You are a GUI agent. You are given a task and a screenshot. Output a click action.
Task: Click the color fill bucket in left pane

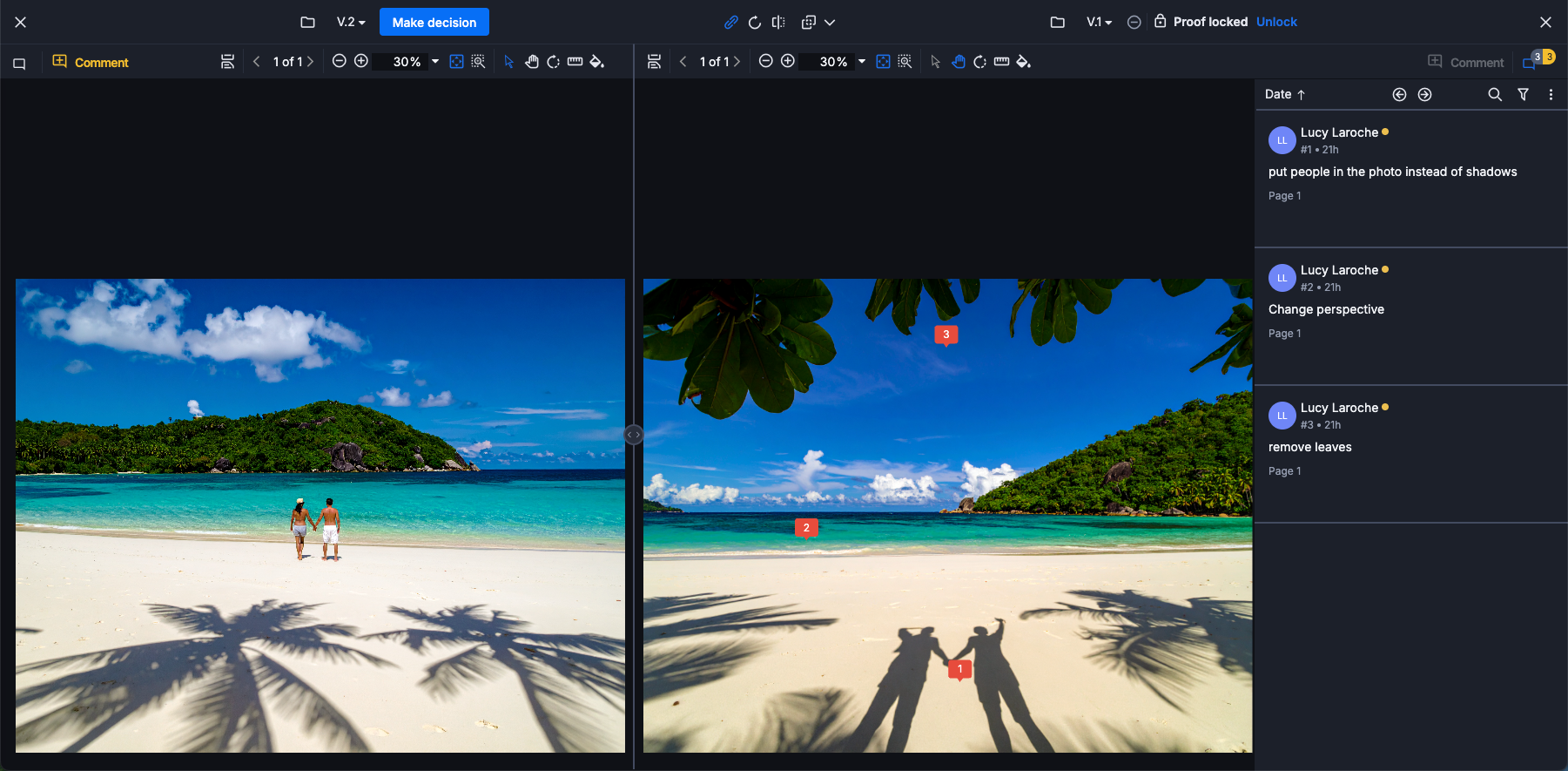(597, 62)
